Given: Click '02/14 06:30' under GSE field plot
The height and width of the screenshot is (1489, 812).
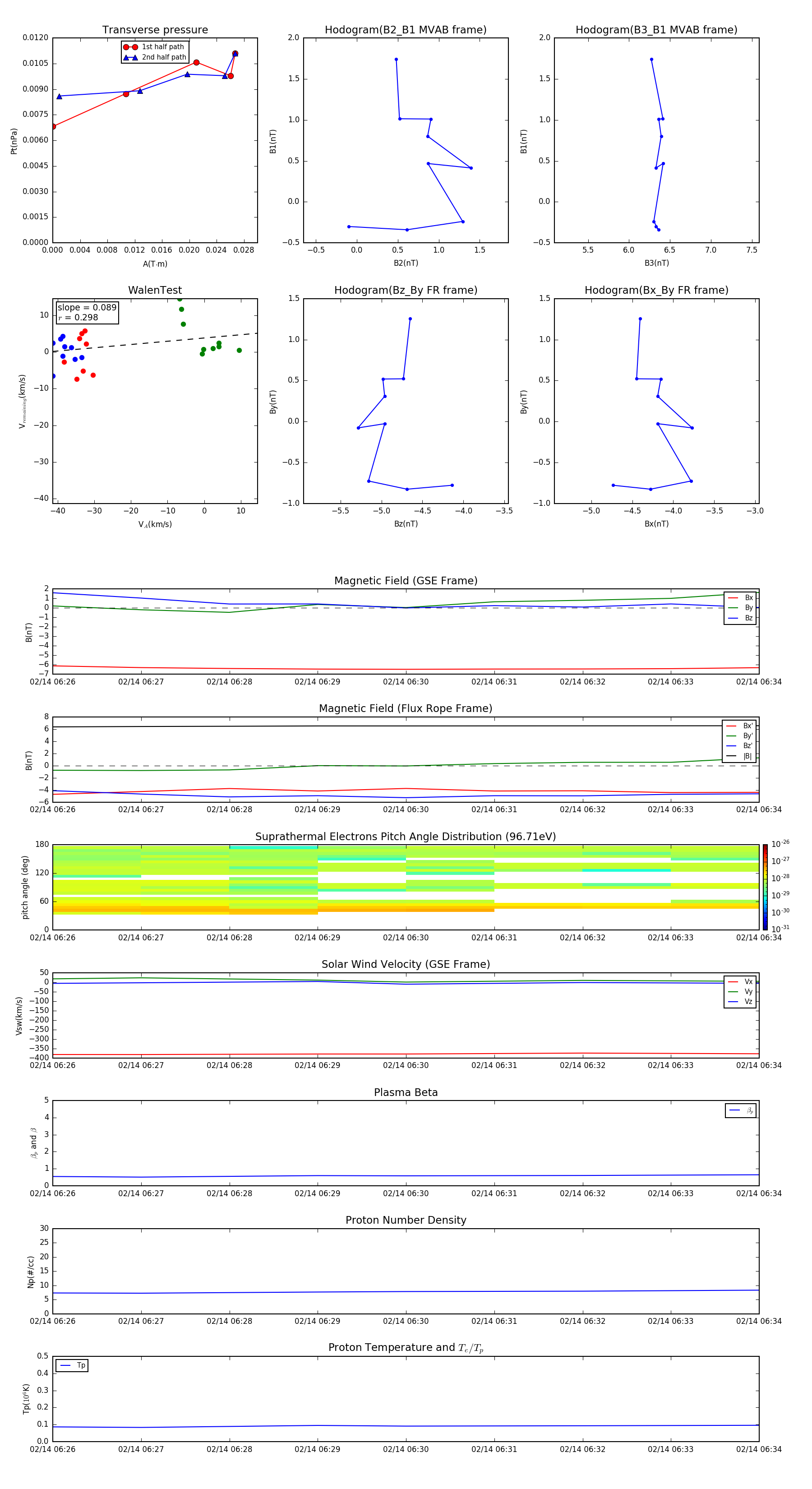Looking at the screenshot, I should pyautogui.click(x=406, y=682).
